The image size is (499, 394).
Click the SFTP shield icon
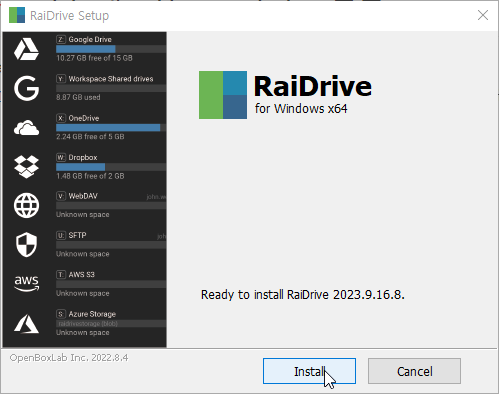26,245
